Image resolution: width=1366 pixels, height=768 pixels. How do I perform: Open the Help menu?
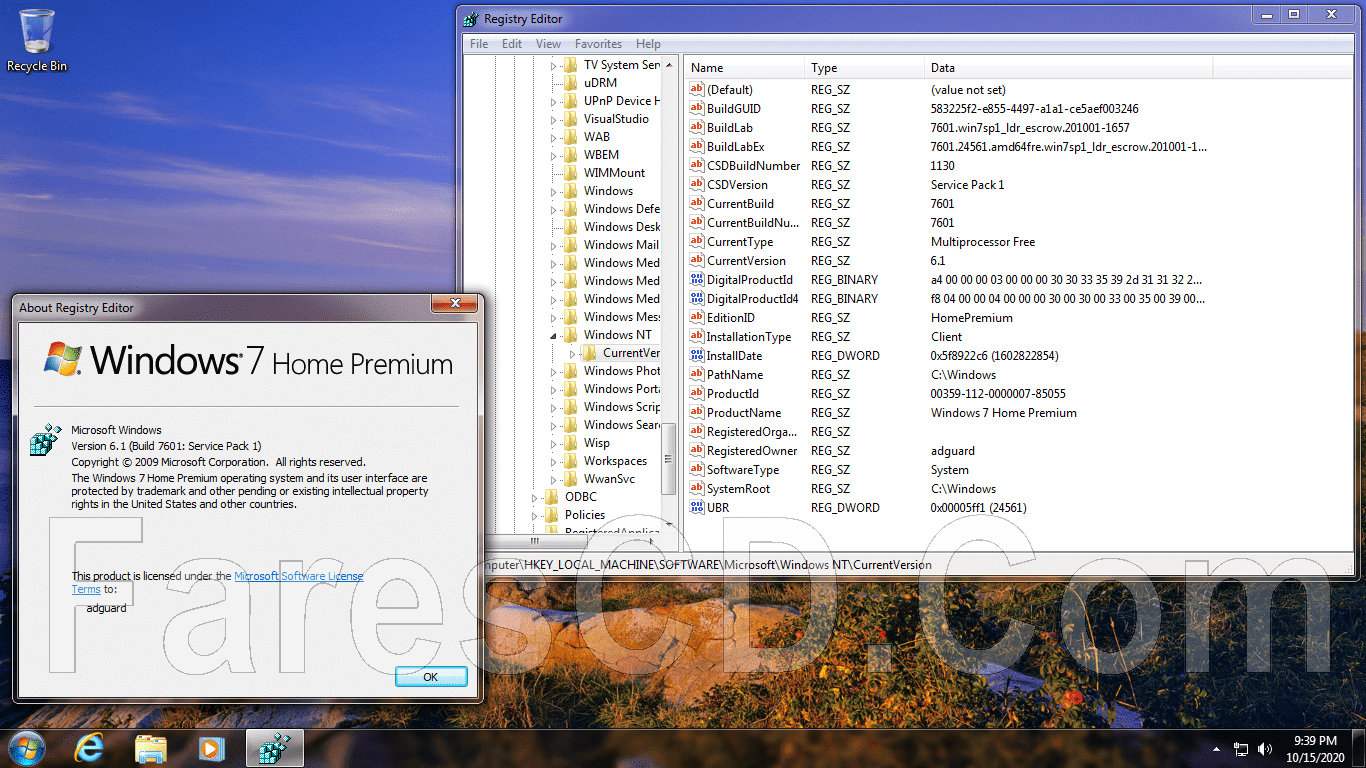[x=648, y=44]
